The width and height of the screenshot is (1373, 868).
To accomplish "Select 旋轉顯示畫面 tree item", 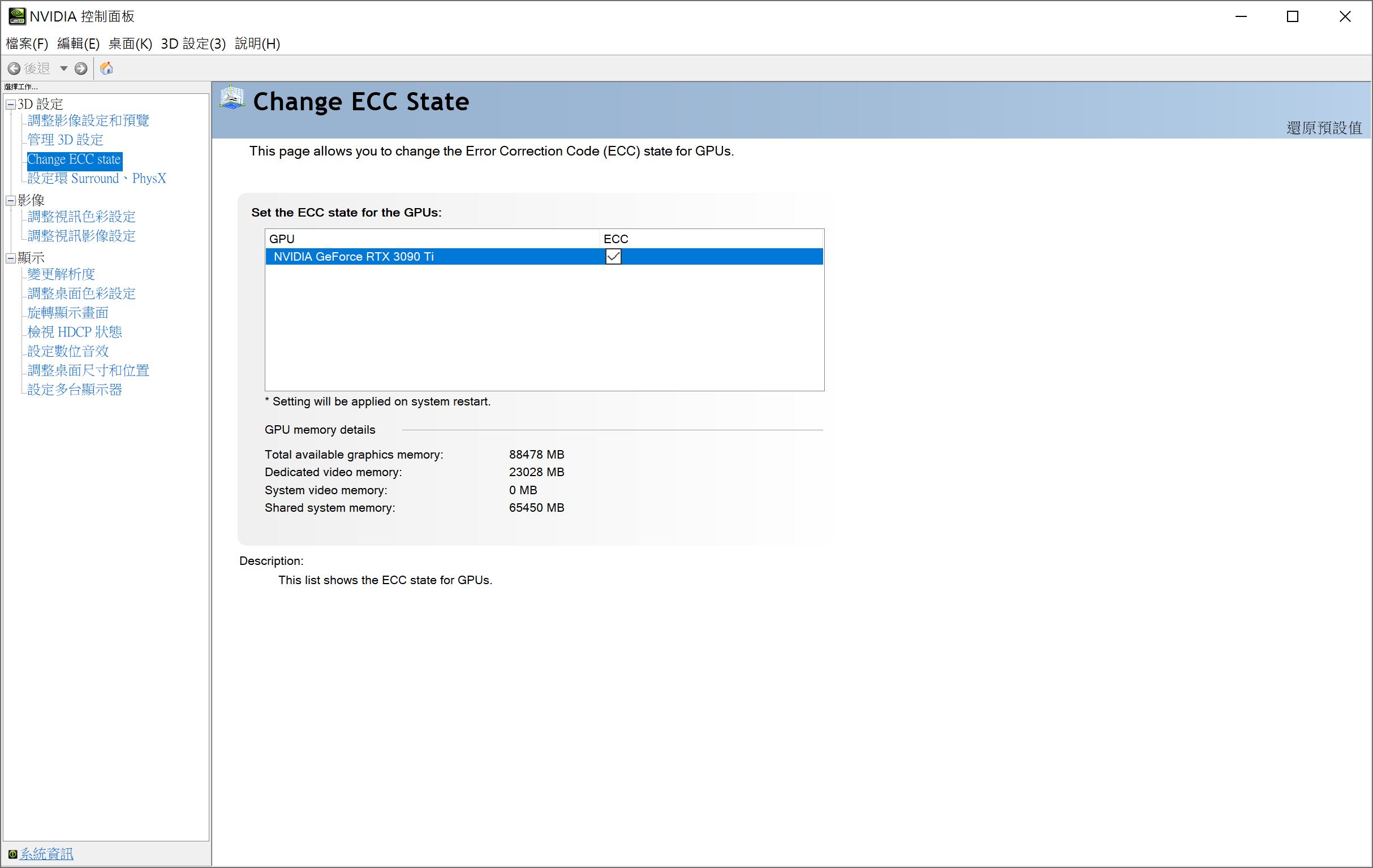I will coord(68,313).
